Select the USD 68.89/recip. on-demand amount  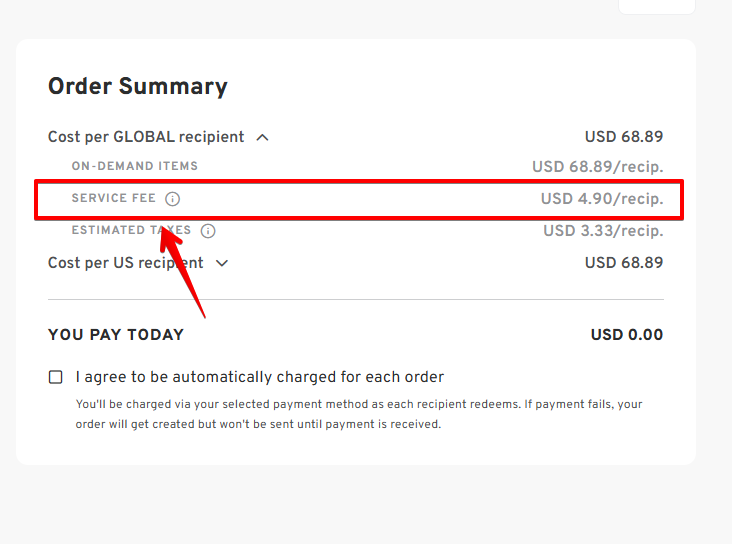(x=598, y=167)
